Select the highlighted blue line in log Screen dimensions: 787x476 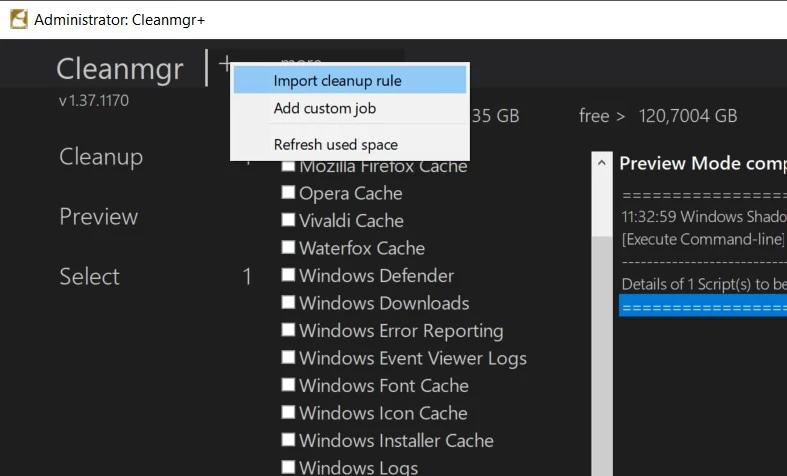(x=703, y=306)
